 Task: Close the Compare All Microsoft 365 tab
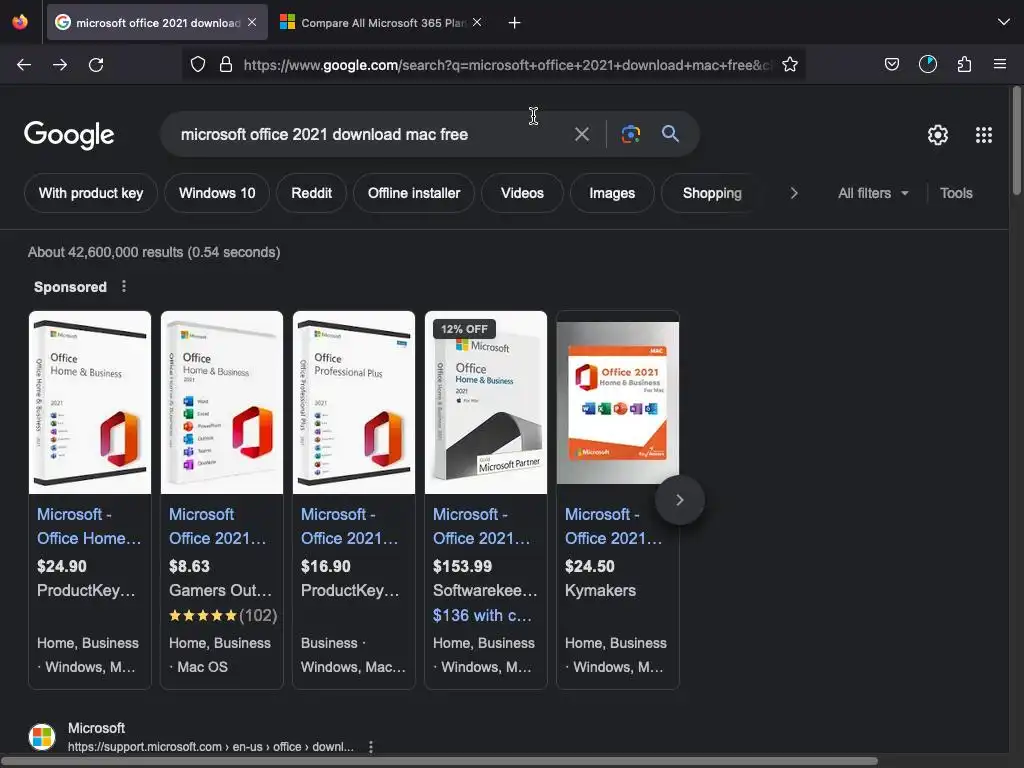click(x=477, y=22)
